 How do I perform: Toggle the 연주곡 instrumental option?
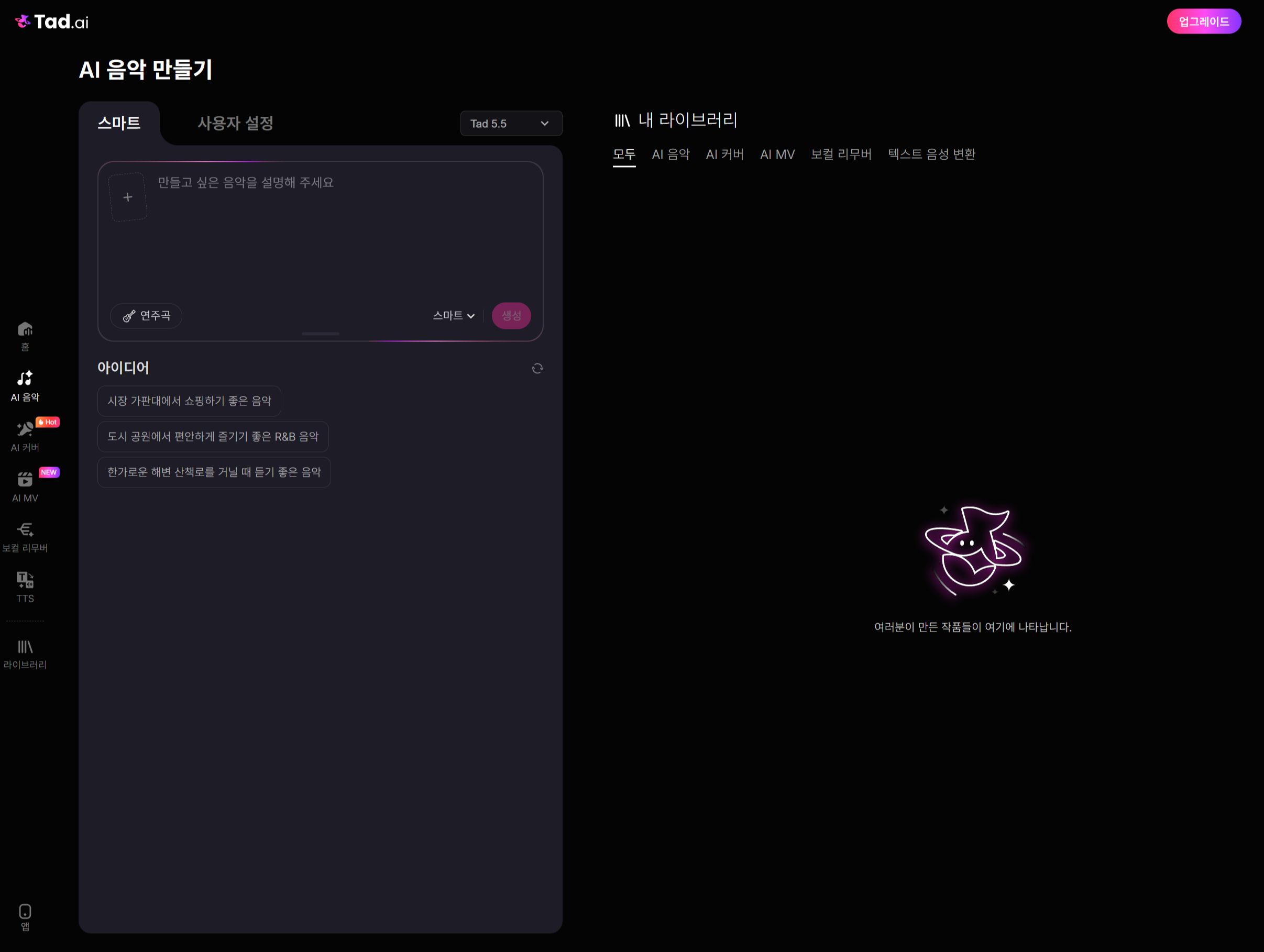[146, 316]
